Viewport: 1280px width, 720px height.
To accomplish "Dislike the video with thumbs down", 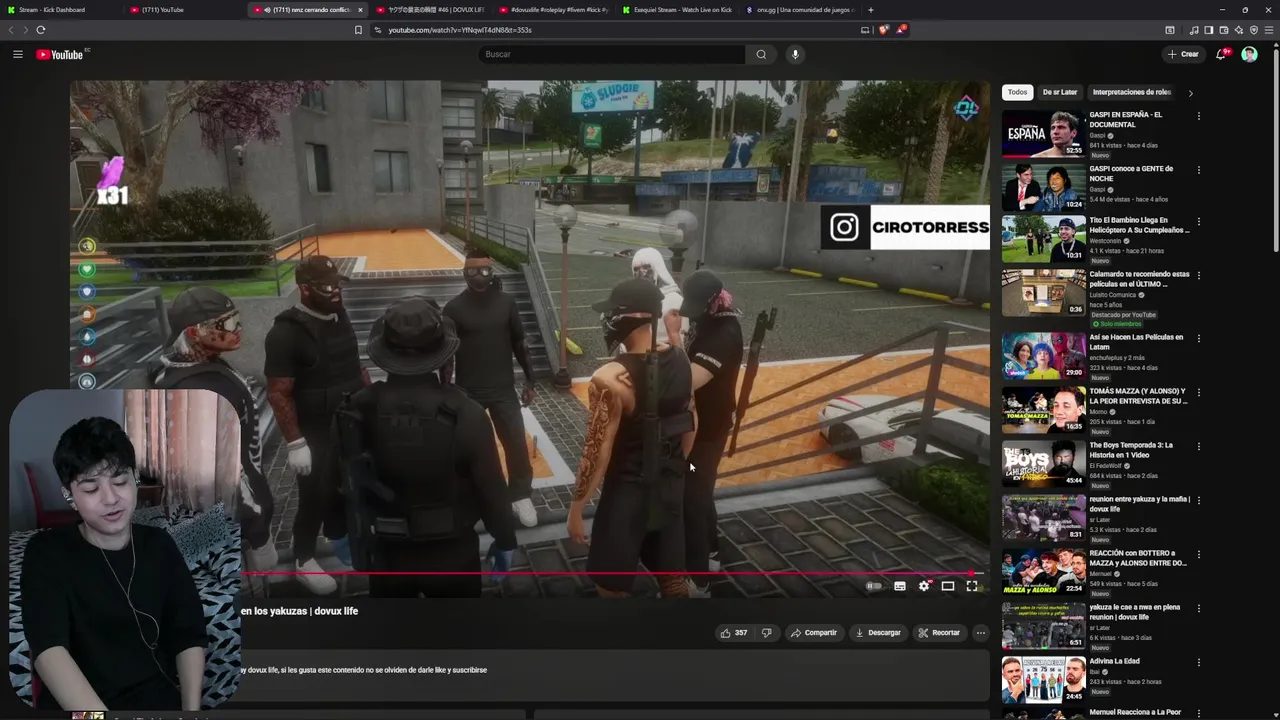I will [766, 633].
